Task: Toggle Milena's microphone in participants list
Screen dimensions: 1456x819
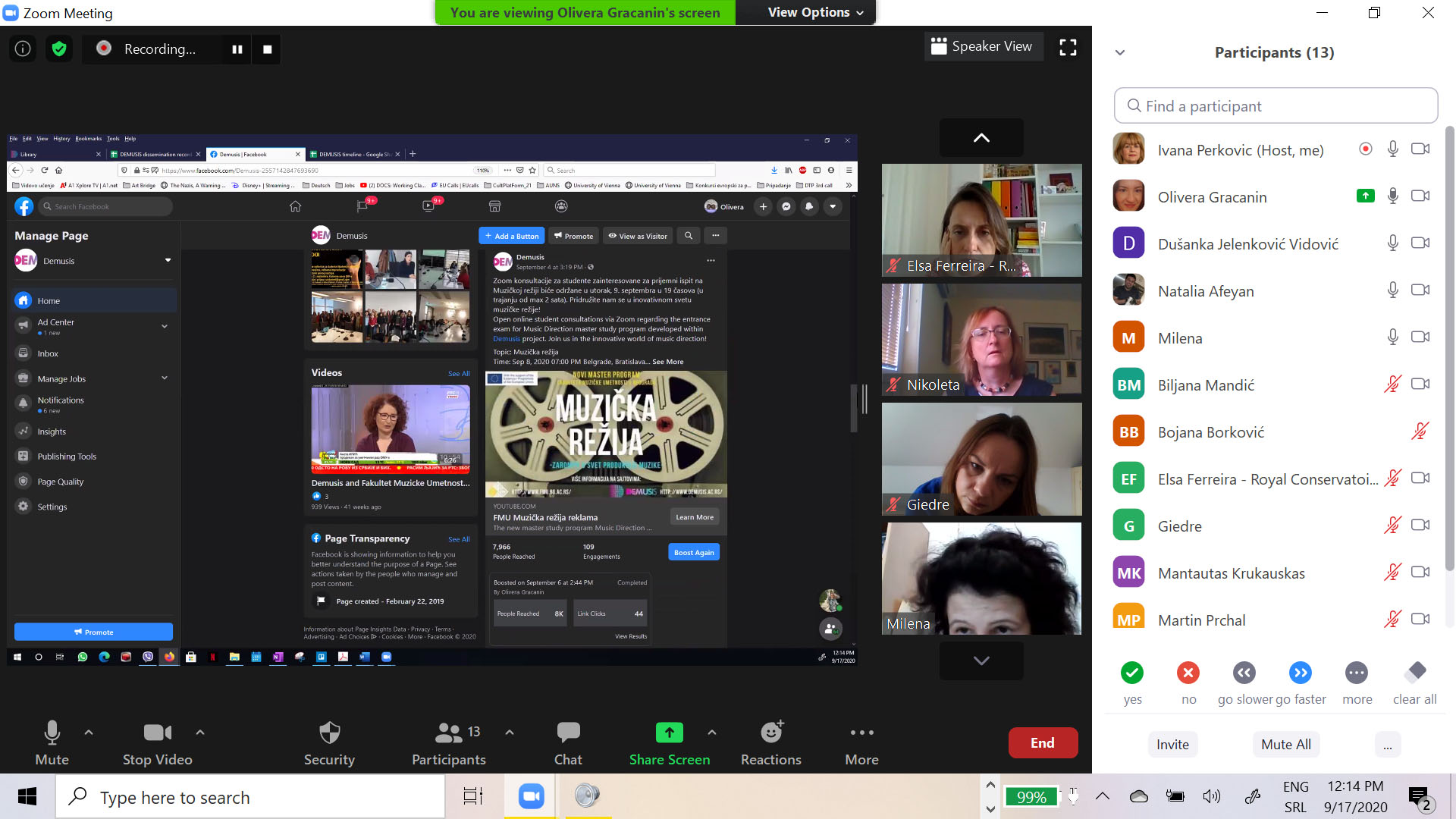Action: tap(1393, 337)
